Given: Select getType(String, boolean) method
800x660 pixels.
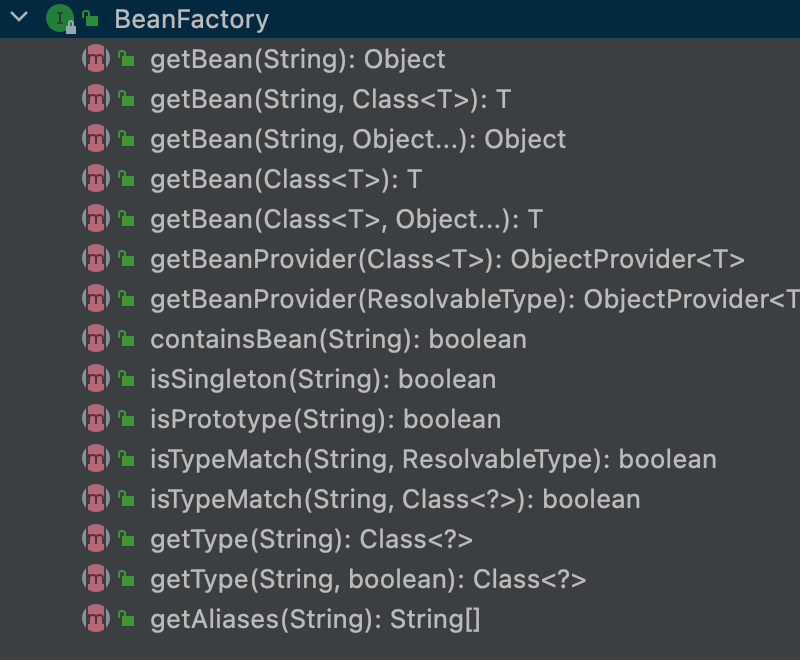Looking at the screenshot, I should pos(368,579).
